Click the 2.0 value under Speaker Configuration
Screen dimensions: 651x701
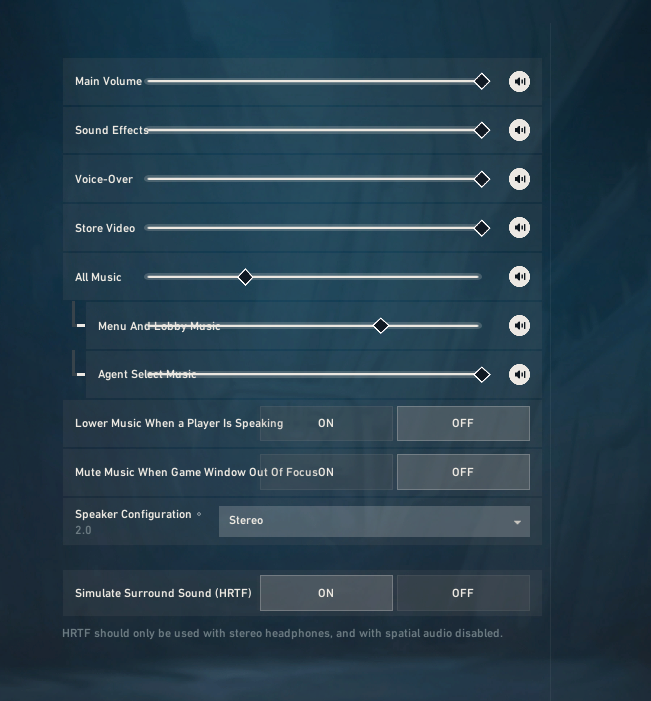(83, 530)
